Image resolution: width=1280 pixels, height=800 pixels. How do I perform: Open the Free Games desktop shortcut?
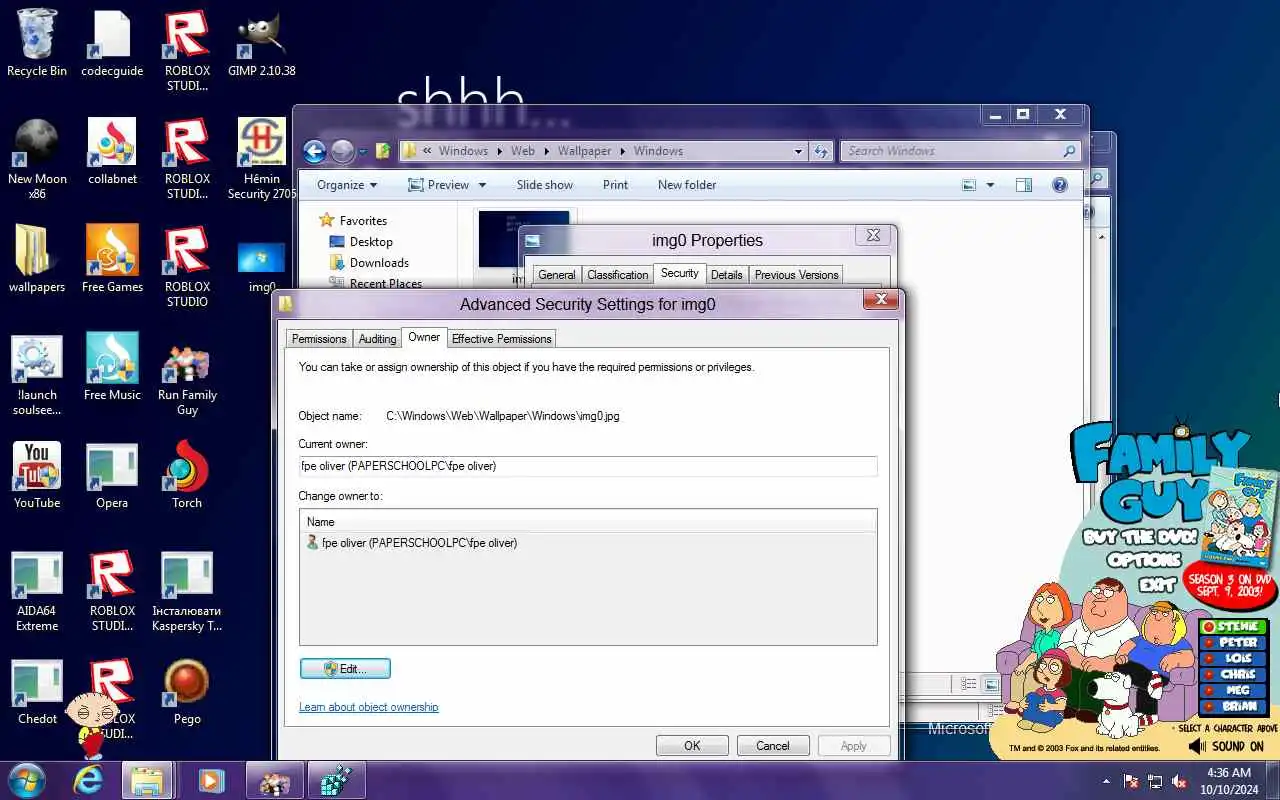pos(112,259)
